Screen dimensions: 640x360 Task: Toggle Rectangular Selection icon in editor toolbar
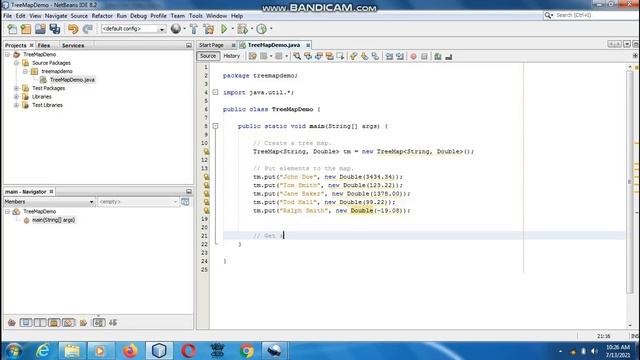(x=340, y=56)
